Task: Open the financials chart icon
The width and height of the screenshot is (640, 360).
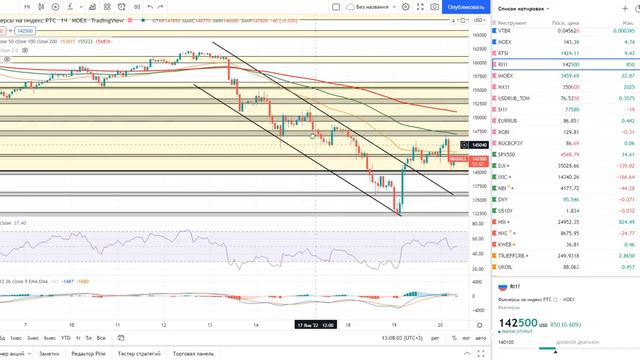Action: click(93, 7)
